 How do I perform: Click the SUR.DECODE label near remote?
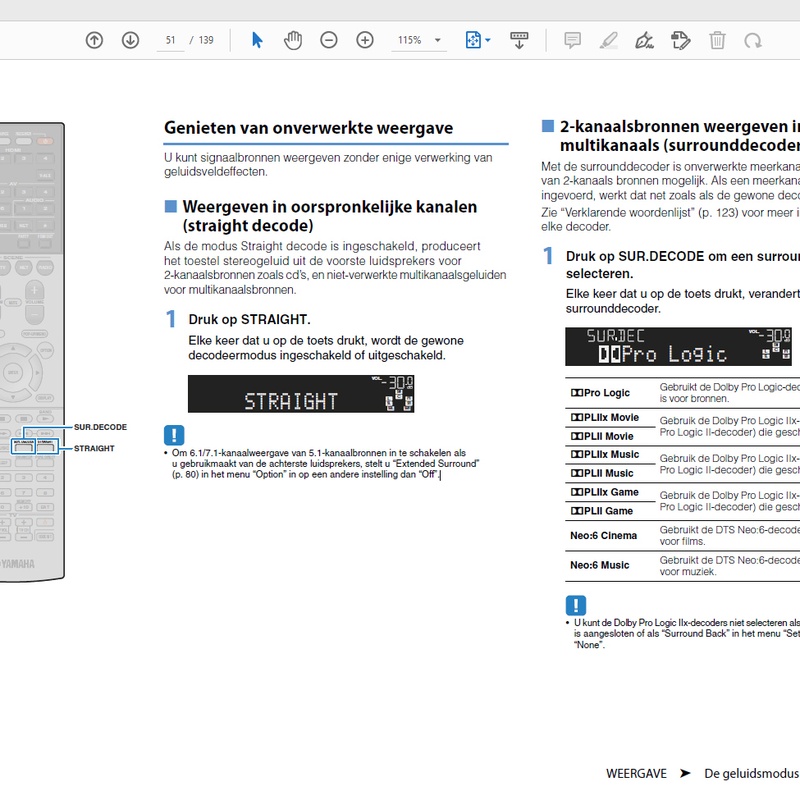point(101,427)
